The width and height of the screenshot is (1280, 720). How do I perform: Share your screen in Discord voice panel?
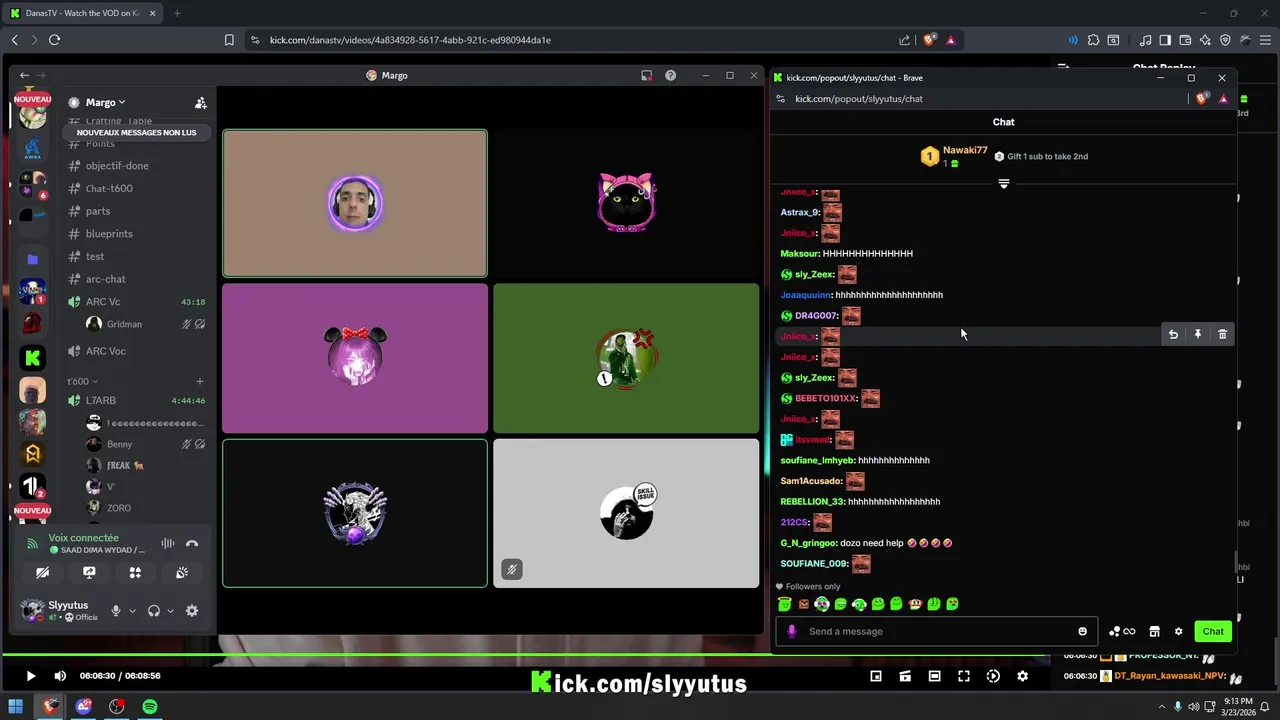click(x=89, y=573)
